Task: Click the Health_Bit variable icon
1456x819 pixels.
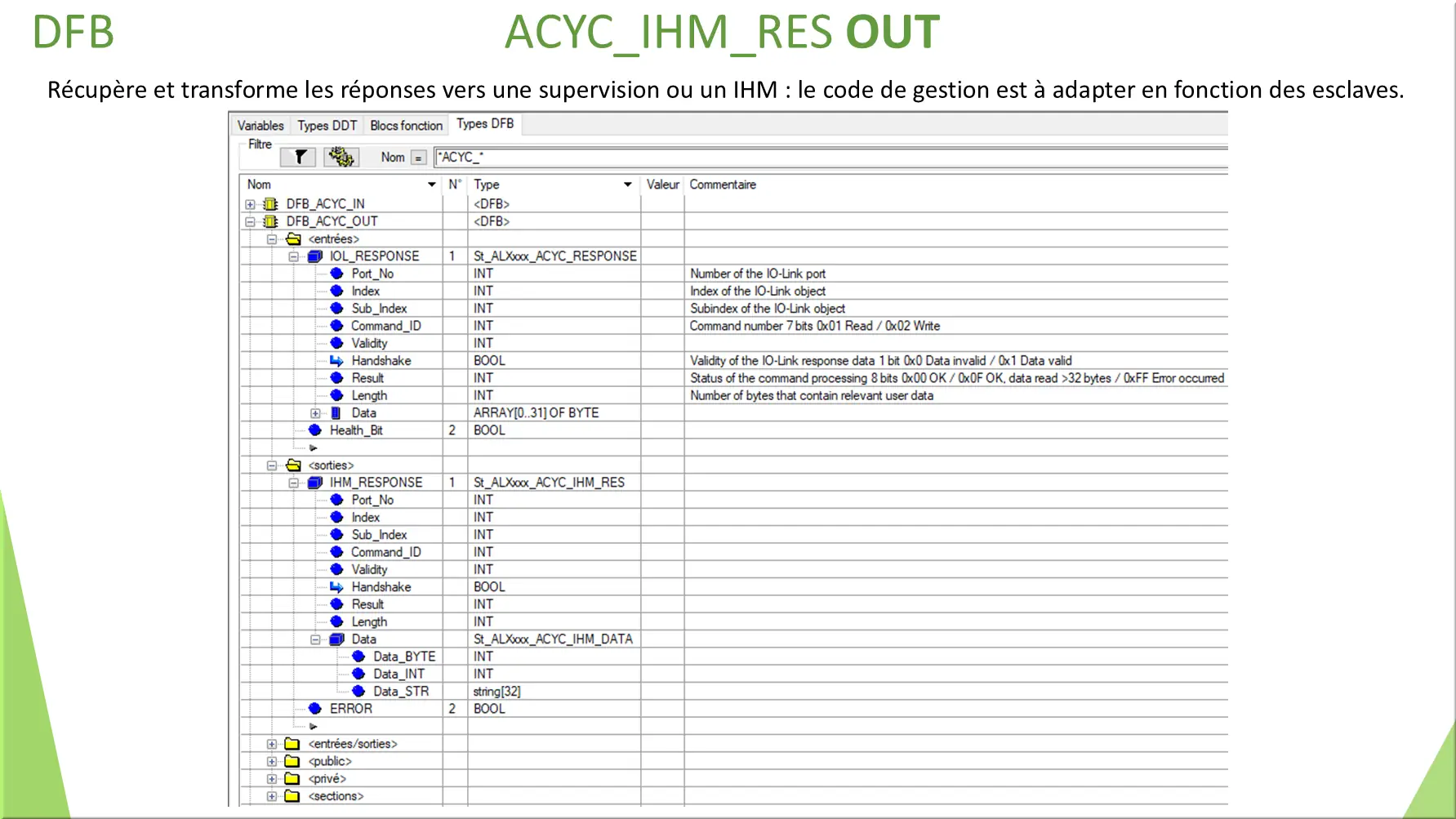Action: (315, 430)
